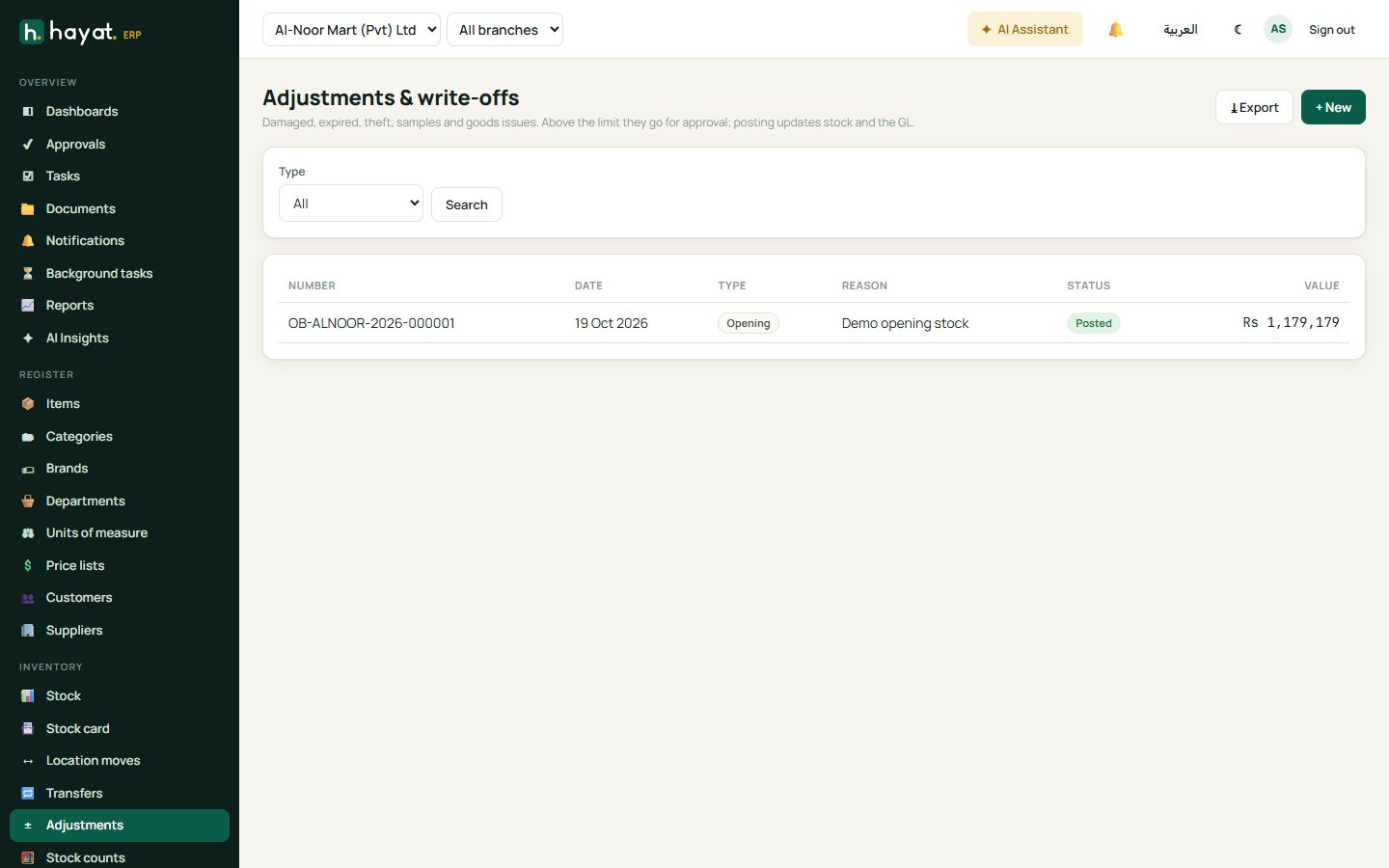Open Brands in the sidebar
The height and width of the screenshot is (868, 1389).
[x=120, y=469]
